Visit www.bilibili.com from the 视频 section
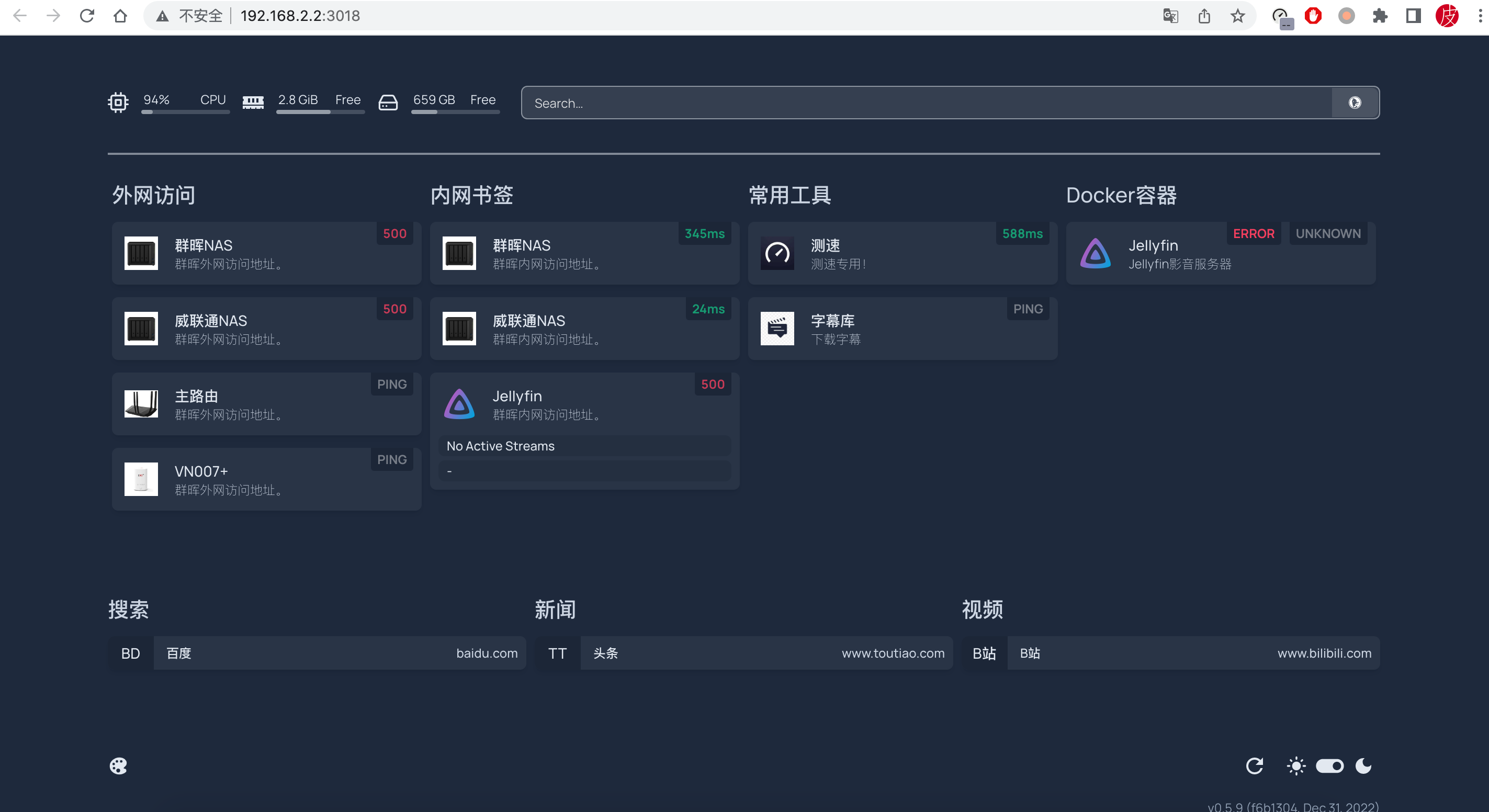 point(1191,653)
